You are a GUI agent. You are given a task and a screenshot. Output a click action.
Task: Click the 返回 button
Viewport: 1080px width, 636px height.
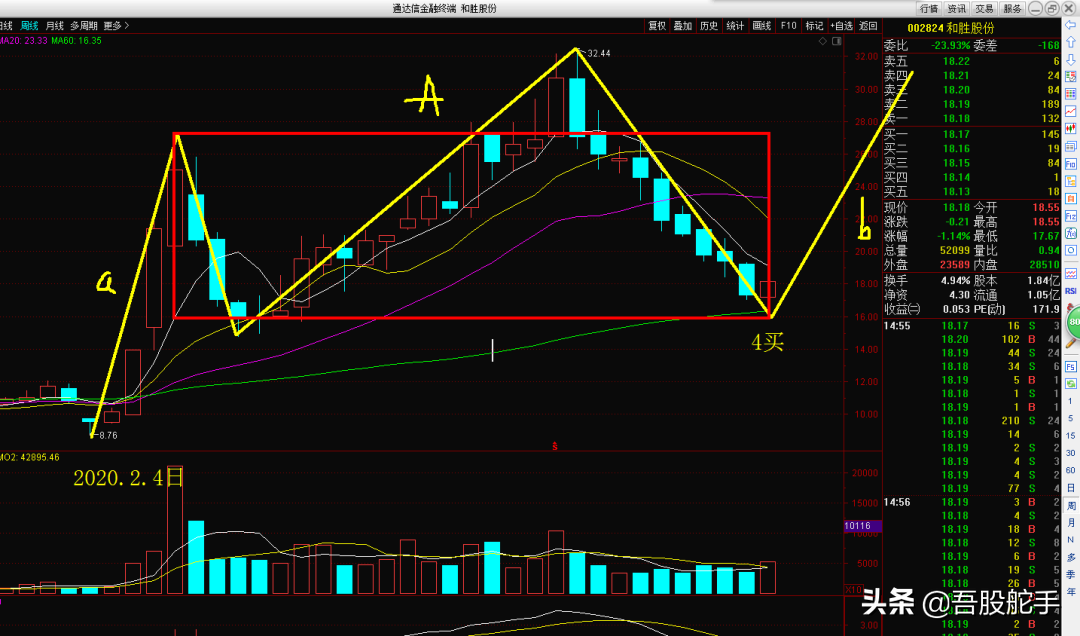click(x=868, y=25)
